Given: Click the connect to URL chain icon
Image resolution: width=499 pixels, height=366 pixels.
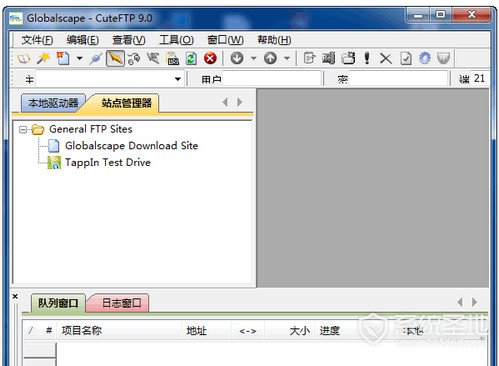Looking at the screenshot, I should point(134,59).
